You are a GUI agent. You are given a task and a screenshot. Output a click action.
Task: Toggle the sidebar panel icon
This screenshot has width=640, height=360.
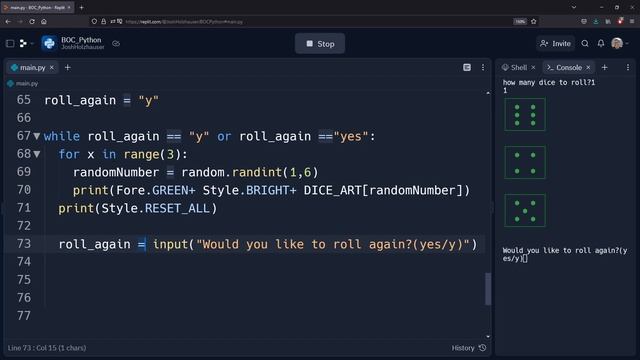tap(10, 43)
